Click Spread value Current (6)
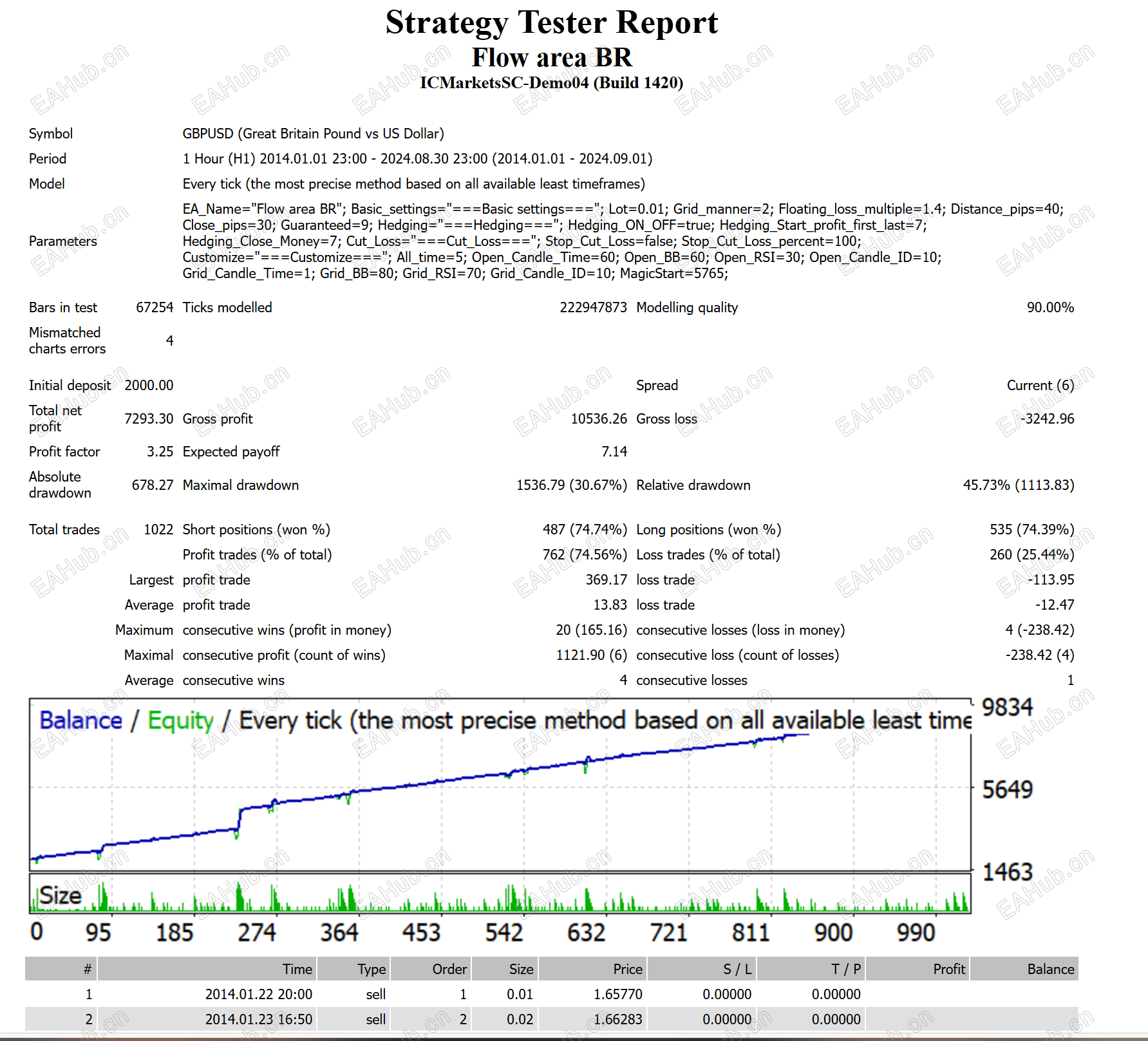 click(1040, 385)
